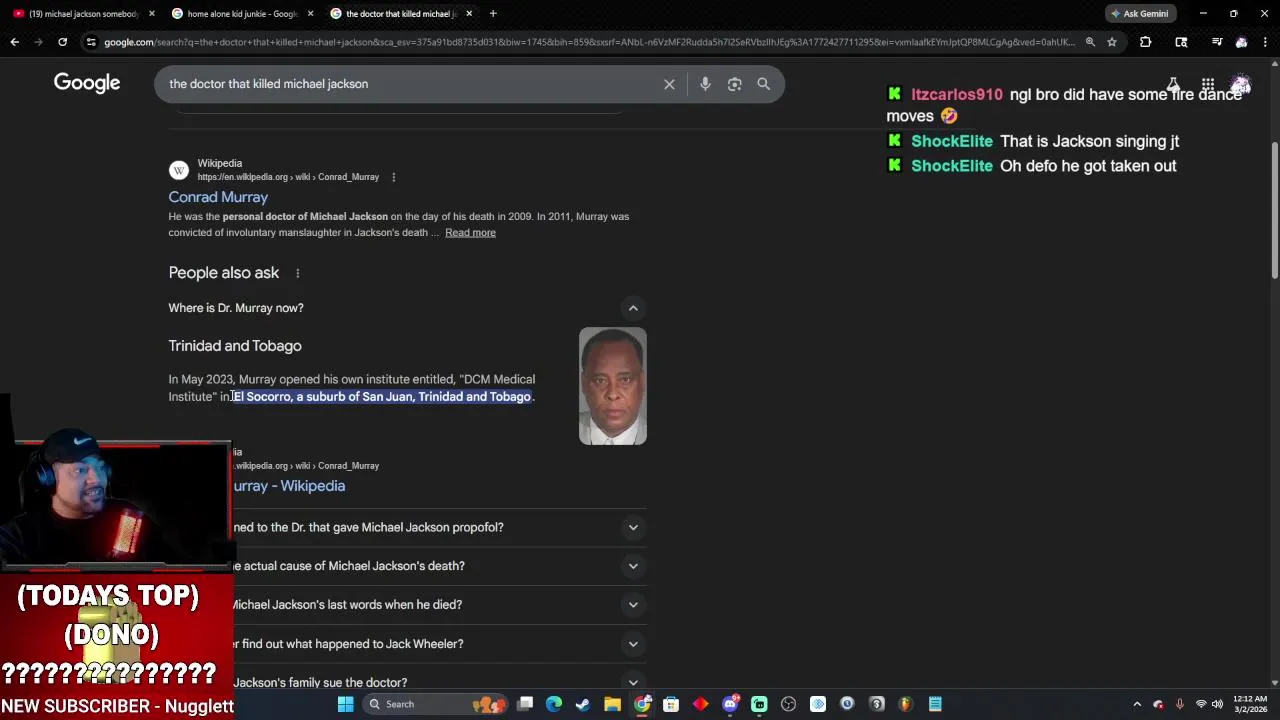Image resolution: width=1280 pixels, height=720 pixels.
Task: Launch Microsoft Edge from taskbar
Action: pos(554,704)
